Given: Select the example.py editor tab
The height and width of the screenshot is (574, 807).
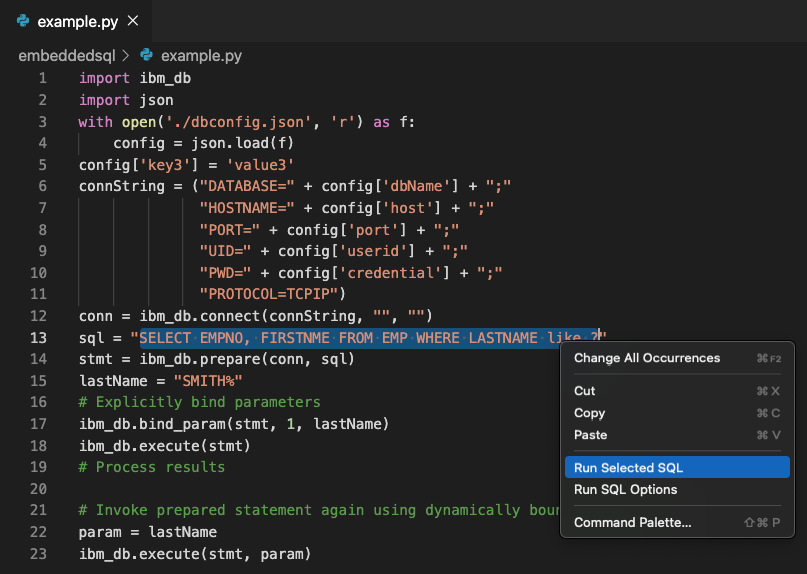Looking at the screenshot, I should (x=76, y=21).
